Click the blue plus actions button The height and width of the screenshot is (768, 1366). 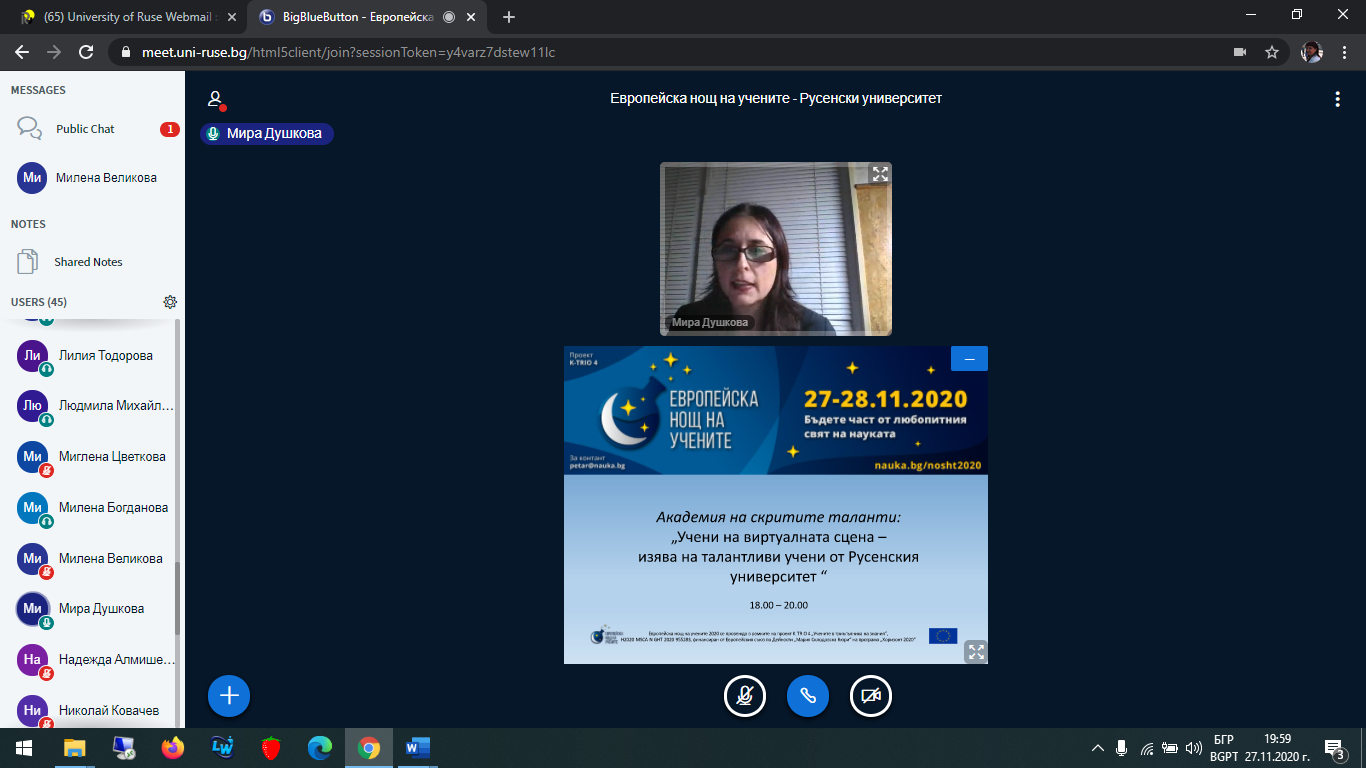point(229,695)
